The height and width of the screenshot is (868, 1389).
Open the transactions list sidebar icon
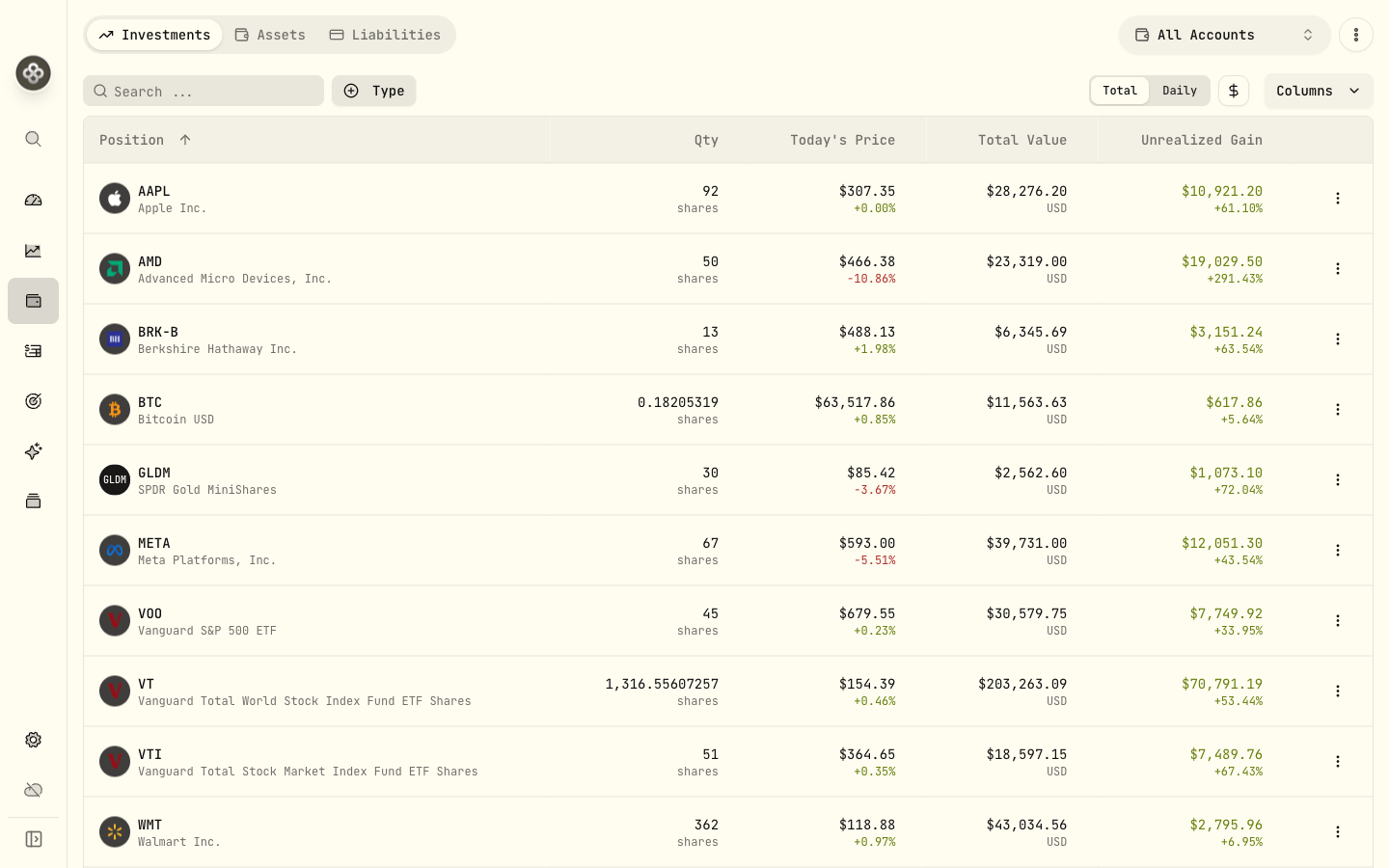coord(33,351)
